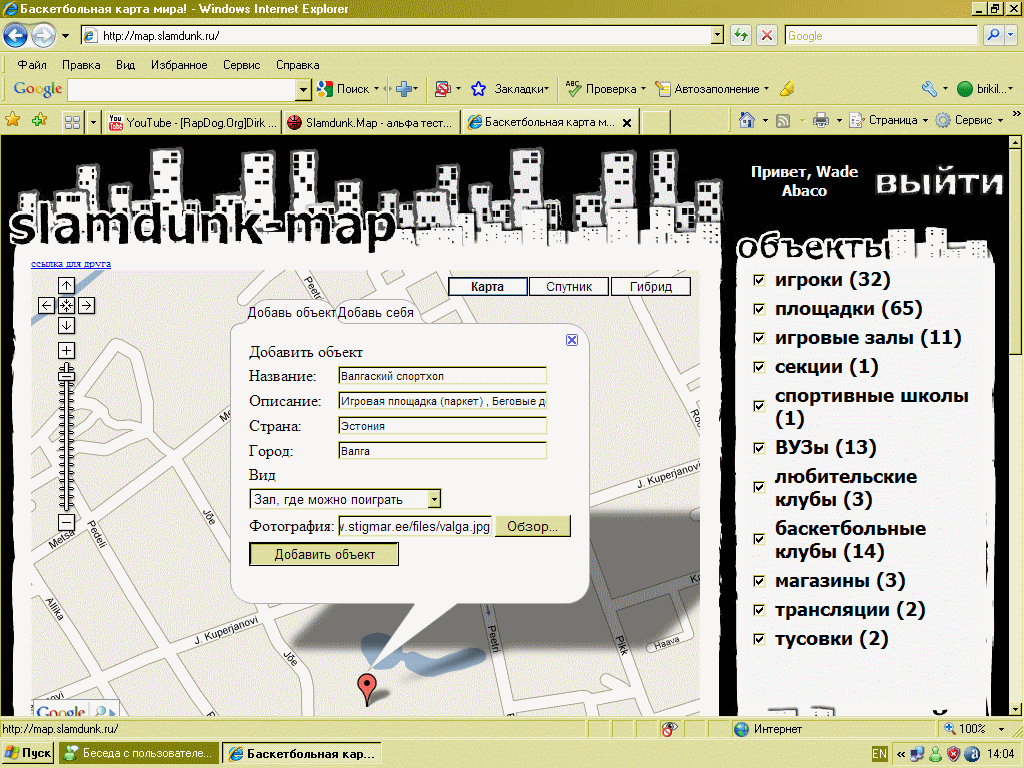The width and height of the screenshot is (1024, 768).
Task: Click the Google toolbar highlighter pen icon
Action: (x=787, y=89)
